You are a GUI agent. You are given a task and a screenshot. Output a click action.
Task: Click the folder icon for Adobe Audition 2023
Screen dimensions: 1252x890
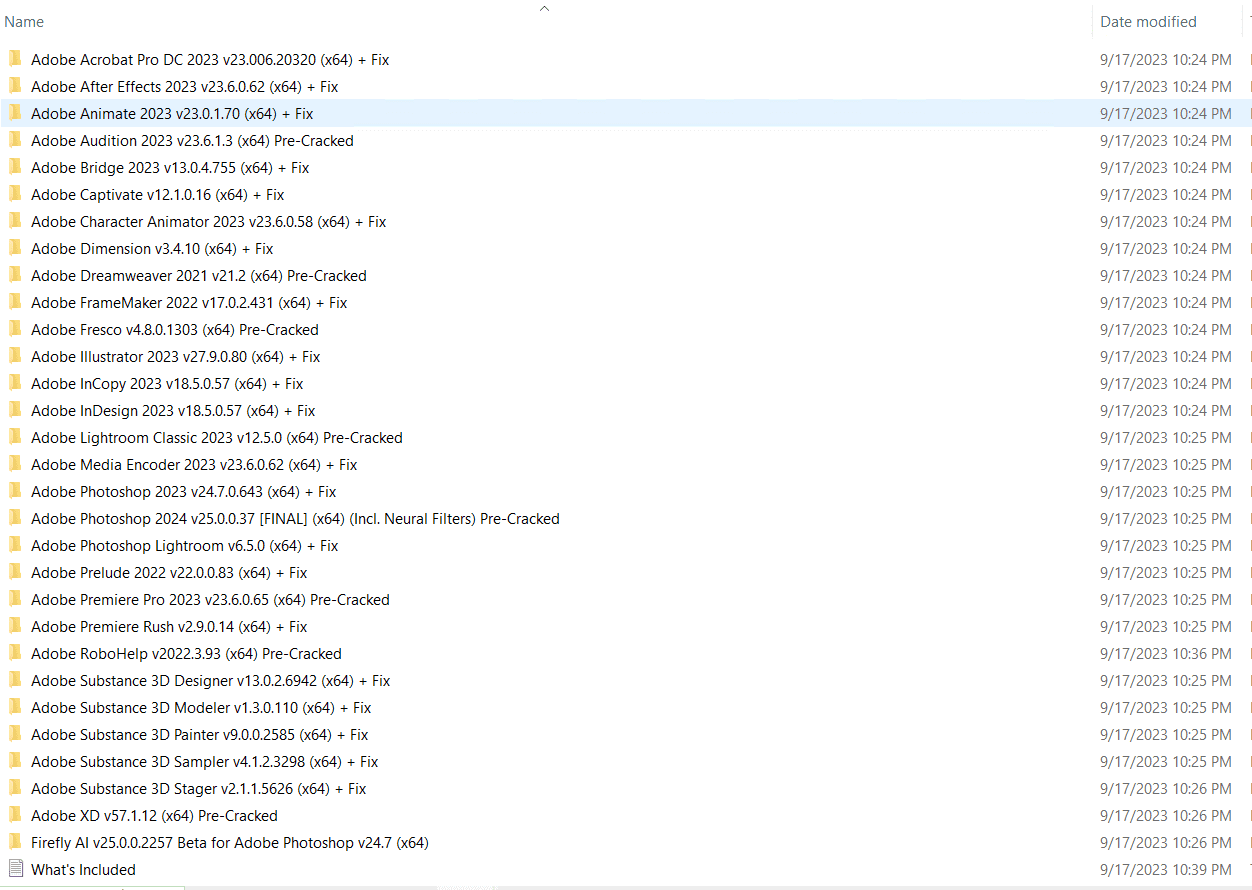15,140
